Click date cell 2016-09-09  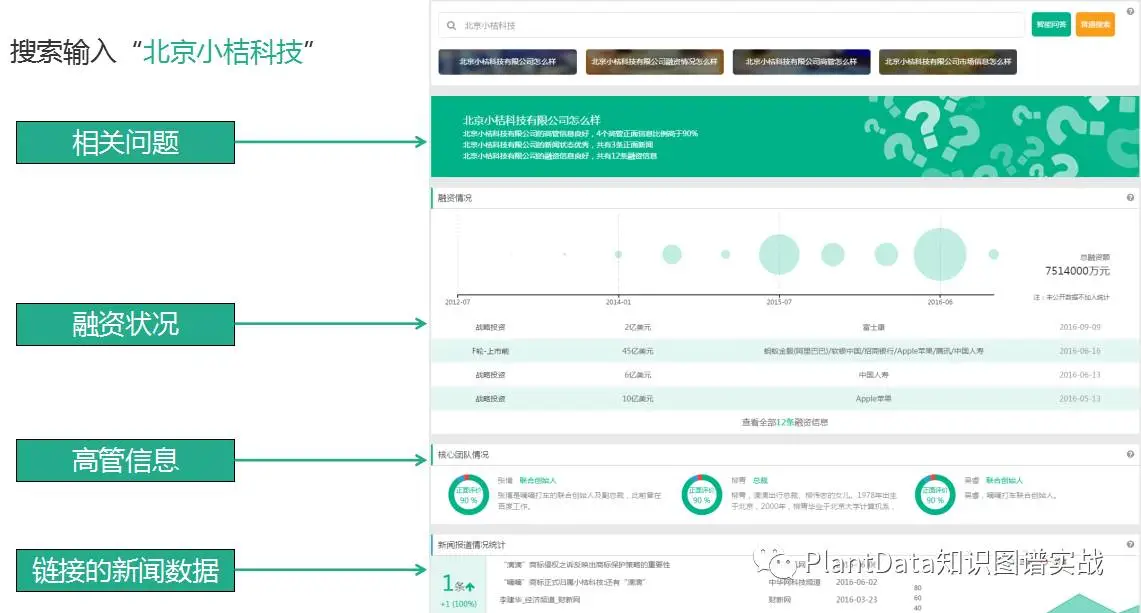coord(1080,328)
